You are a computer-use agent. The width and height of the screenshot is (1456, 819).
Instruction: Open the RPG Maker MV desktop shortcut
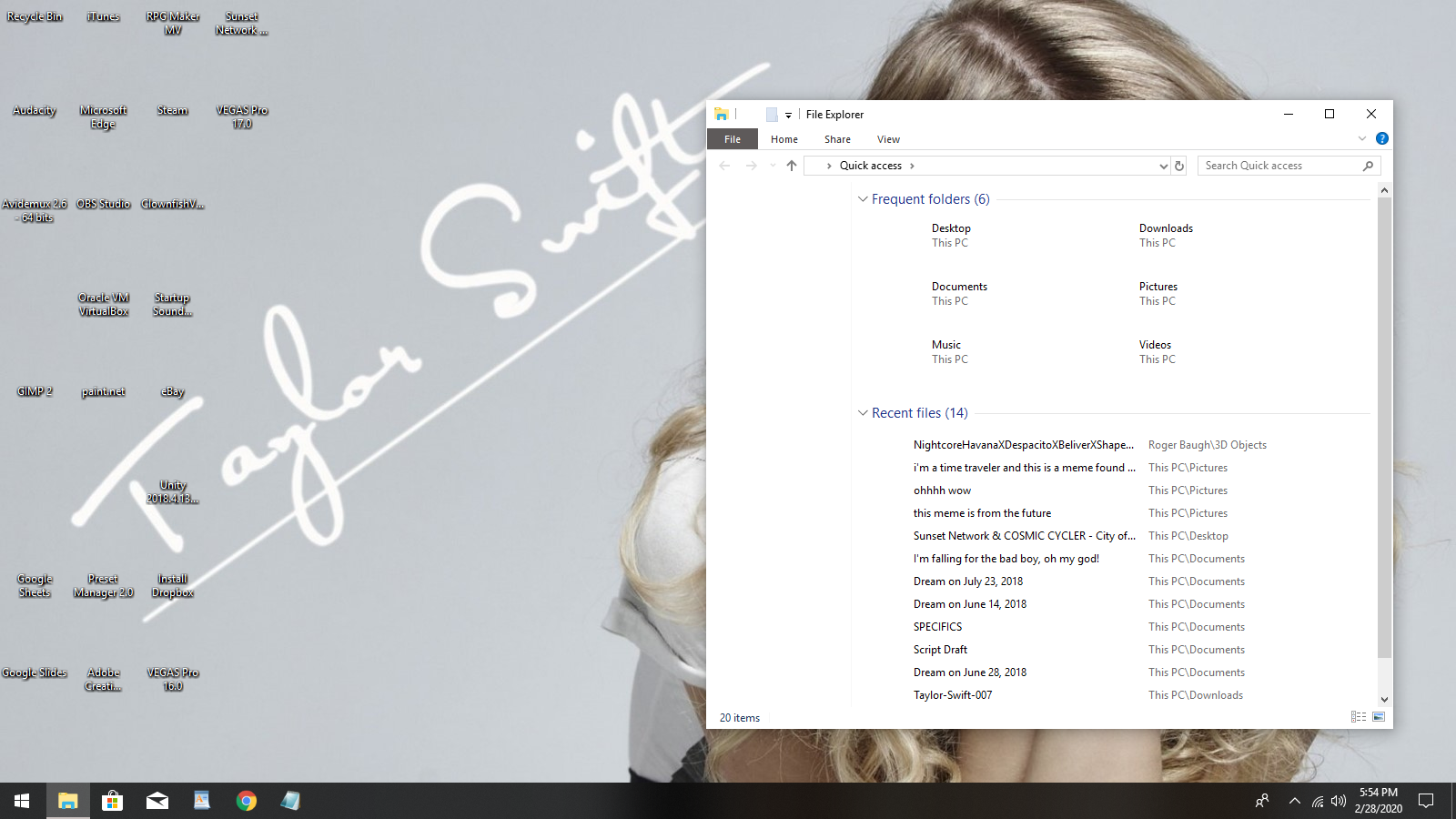pos(173,23)
